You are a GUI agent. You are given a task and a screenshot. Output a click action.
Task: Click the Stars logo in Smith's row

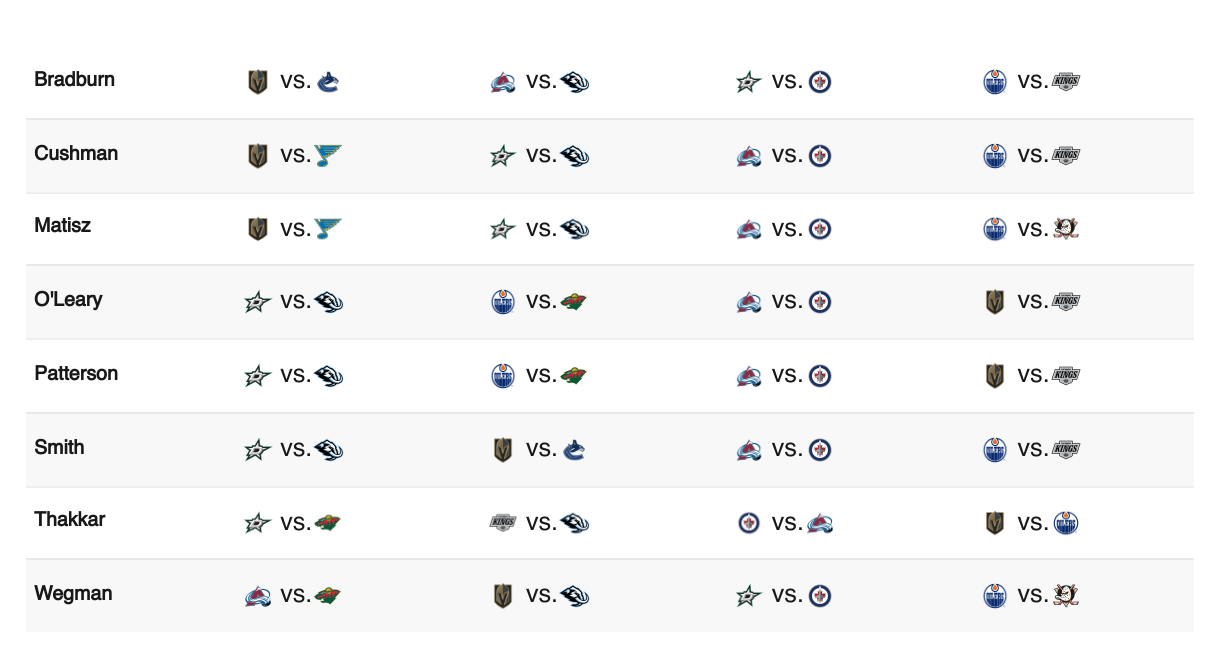click(x=258, y=450)
